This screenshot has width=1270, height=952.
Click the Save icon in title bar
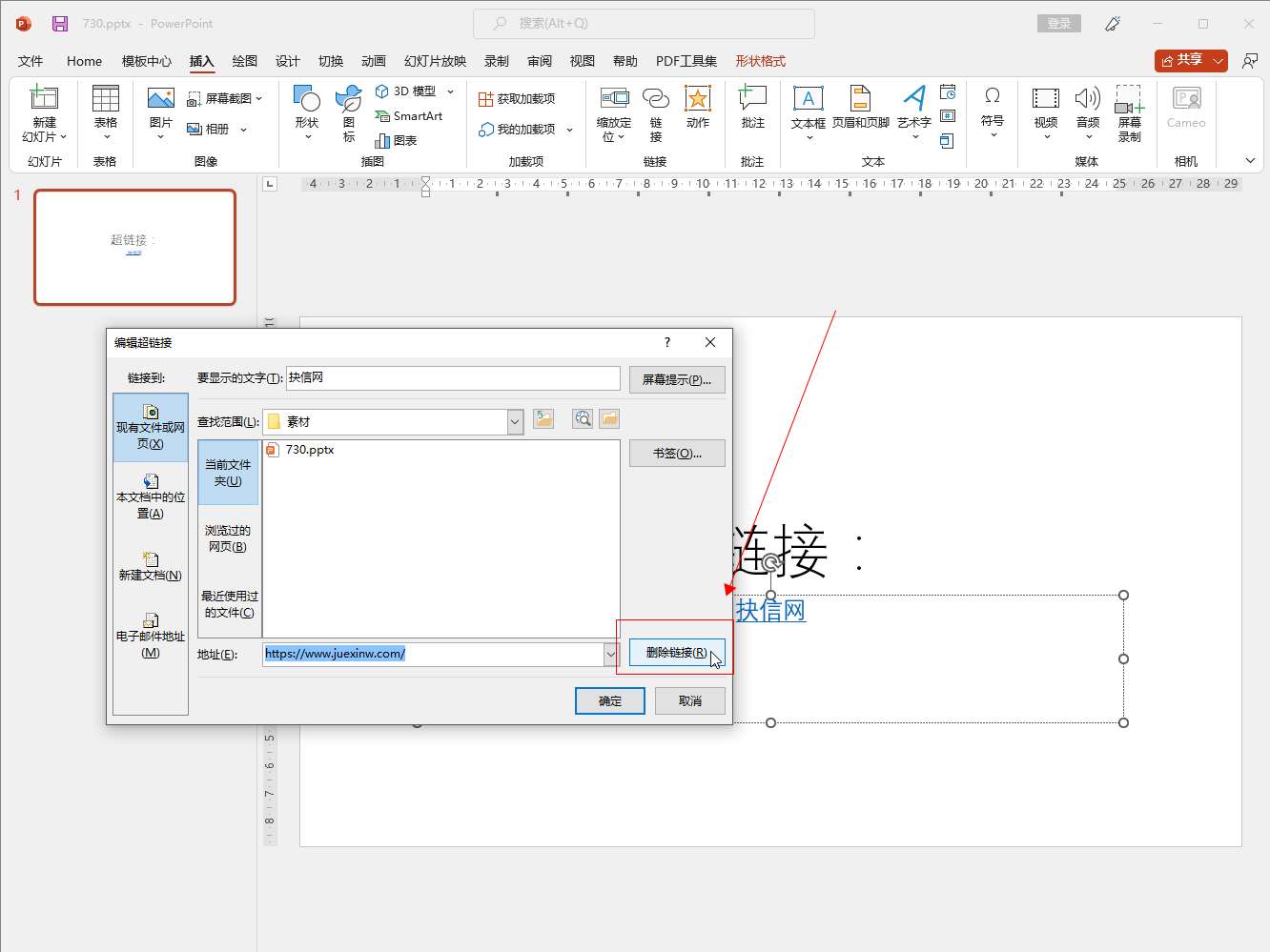(60, 24)
